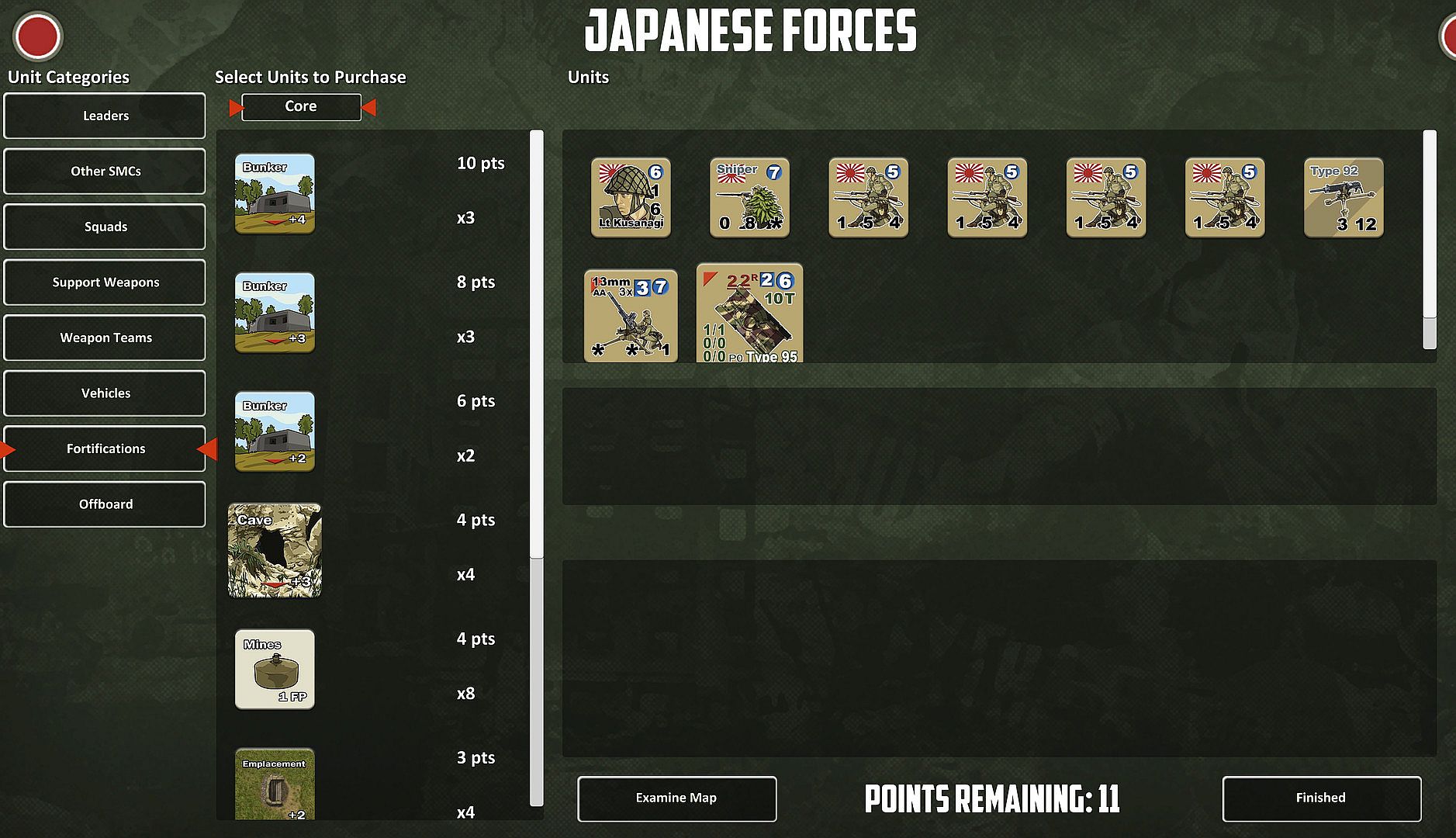Click the Examine Map button
This screenshot has width=1456, height=838.
676,798
